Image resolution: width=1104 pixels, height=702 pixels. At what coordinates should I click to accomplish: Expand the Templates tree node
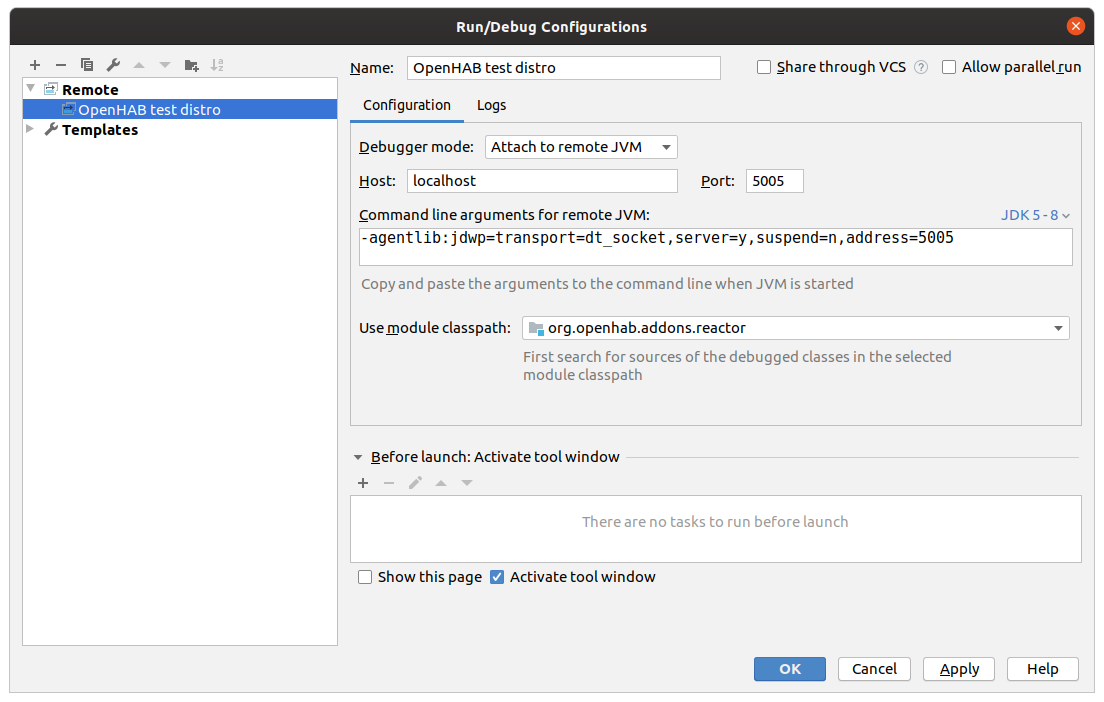[29, 129]
